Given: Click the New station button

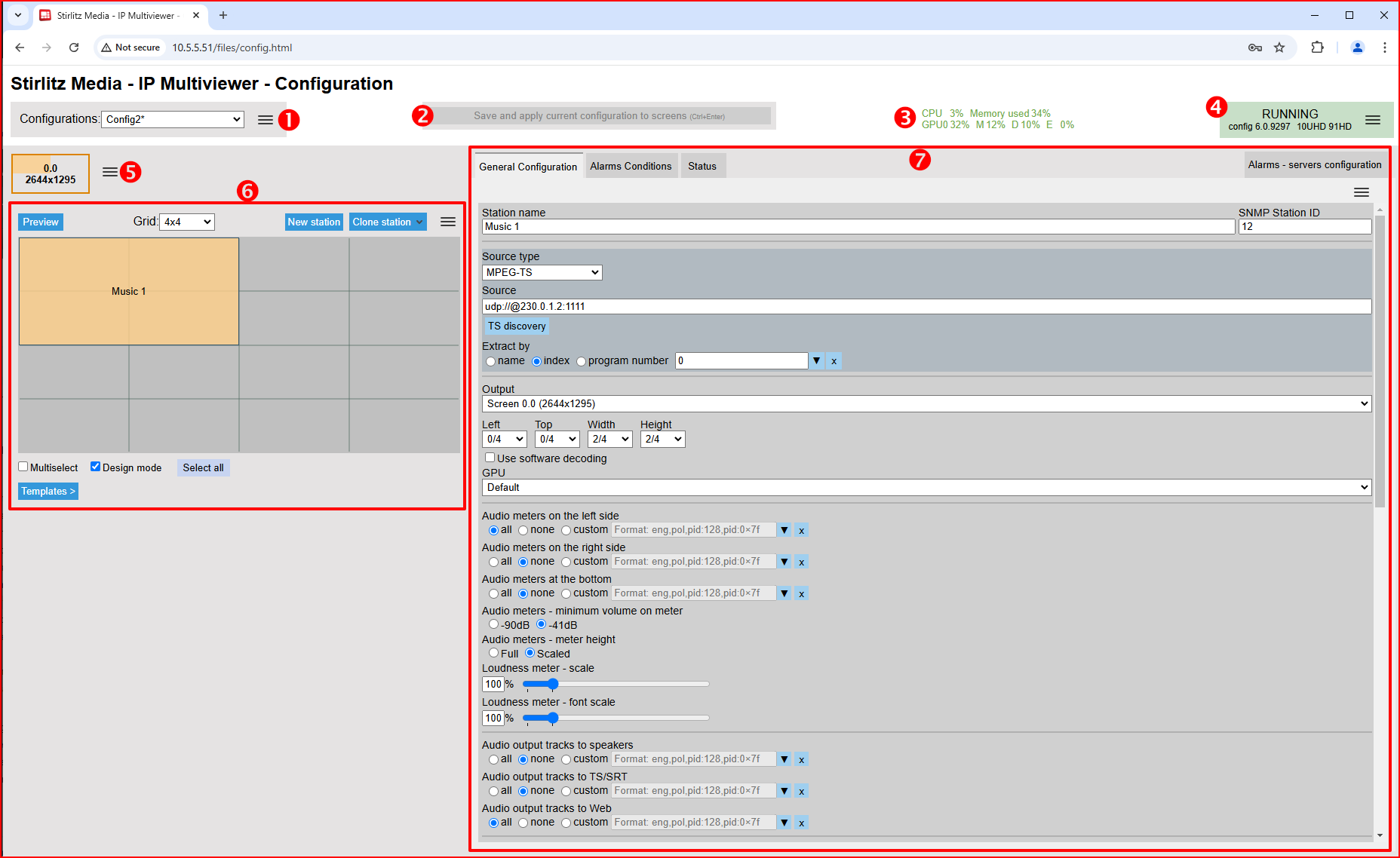Looking at the screenshot, I should pos(314,222).
